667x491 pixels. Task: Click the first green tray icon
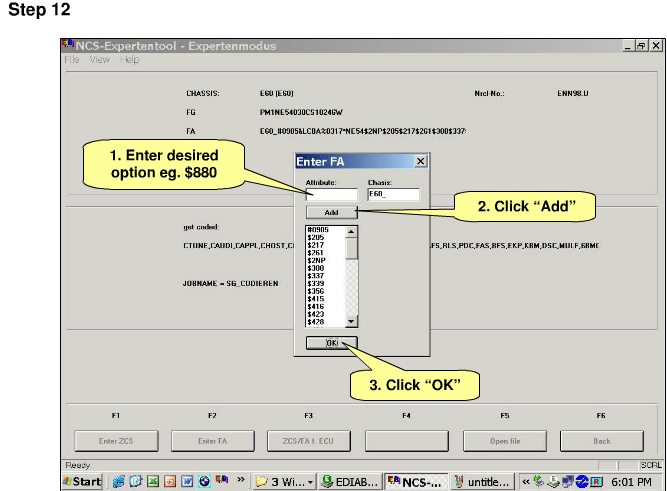539,482
